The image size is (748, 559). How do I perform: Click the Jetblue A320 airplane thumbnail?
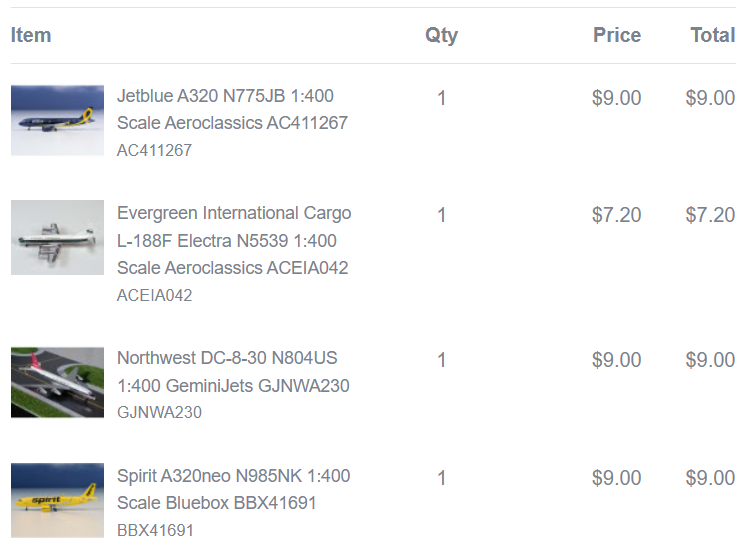tap(57, 120)
